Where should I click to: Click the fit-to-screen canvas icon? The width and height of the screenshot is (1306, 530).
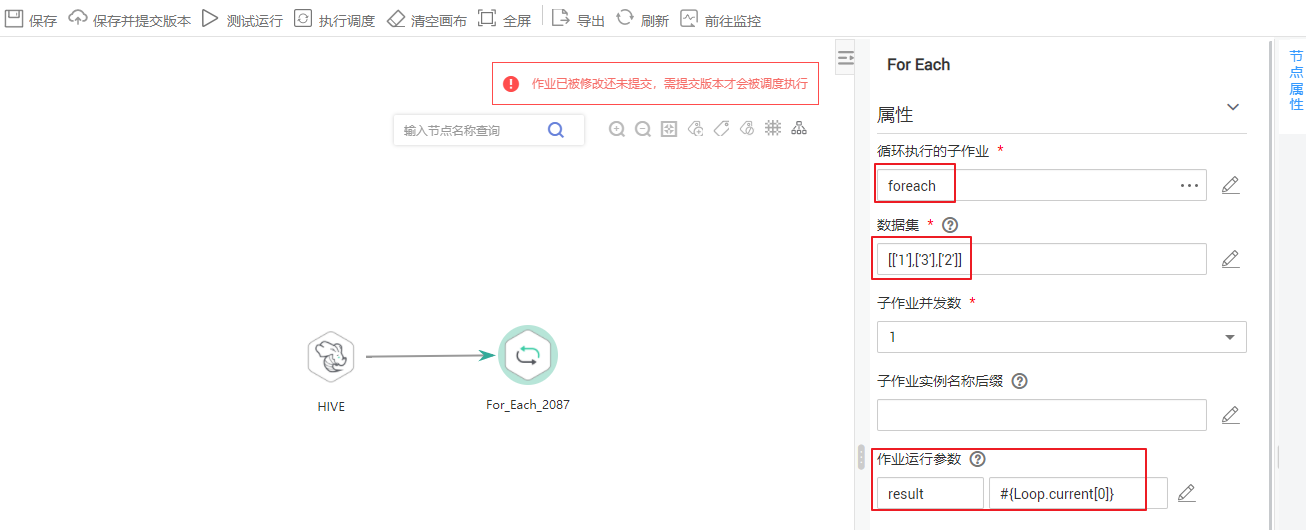click(669, 129)
